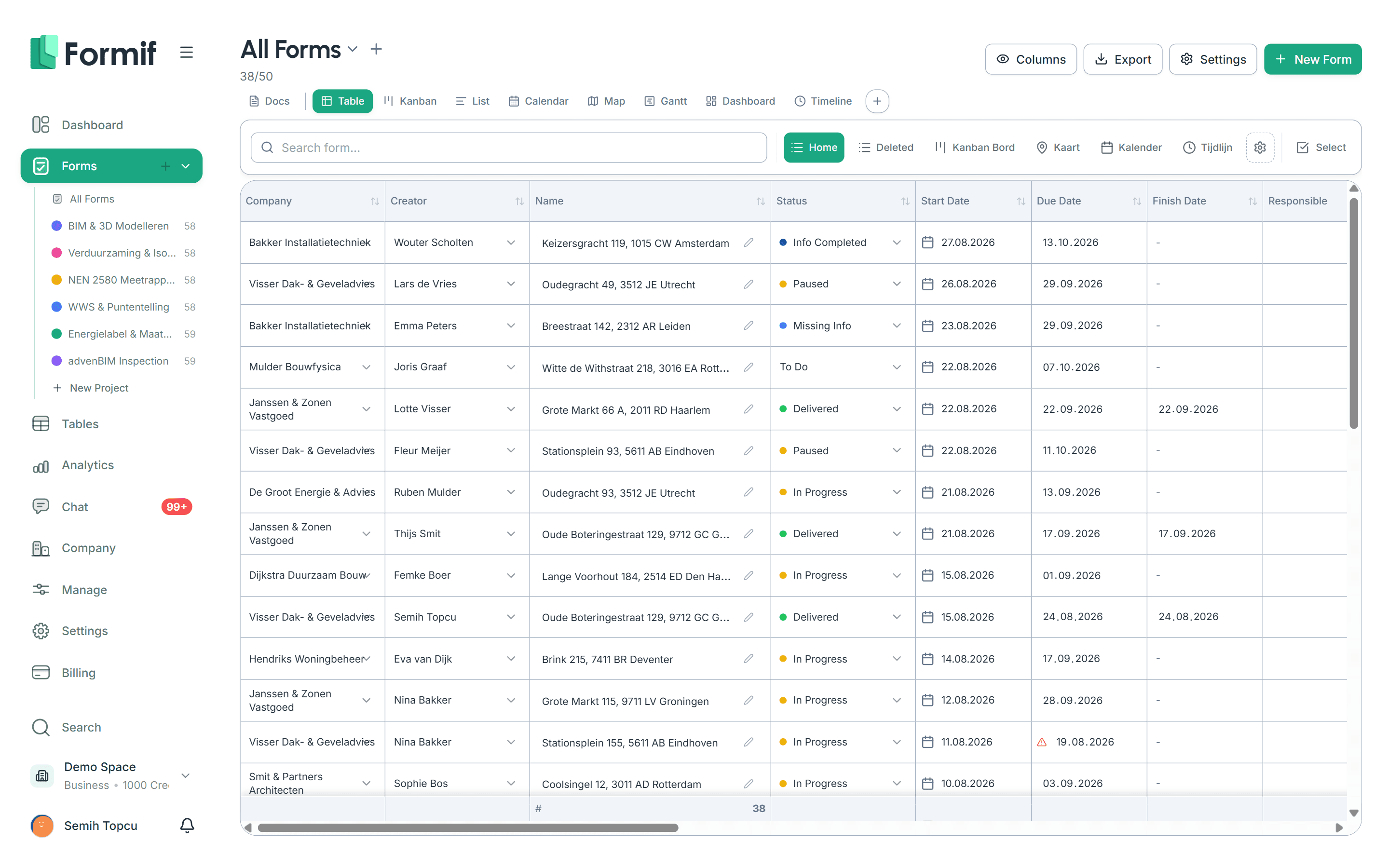The width and height of the screenshot is (1389, 868).
Task: Open creator dropdown for Wouter Scholten
Action: point(510,242)
